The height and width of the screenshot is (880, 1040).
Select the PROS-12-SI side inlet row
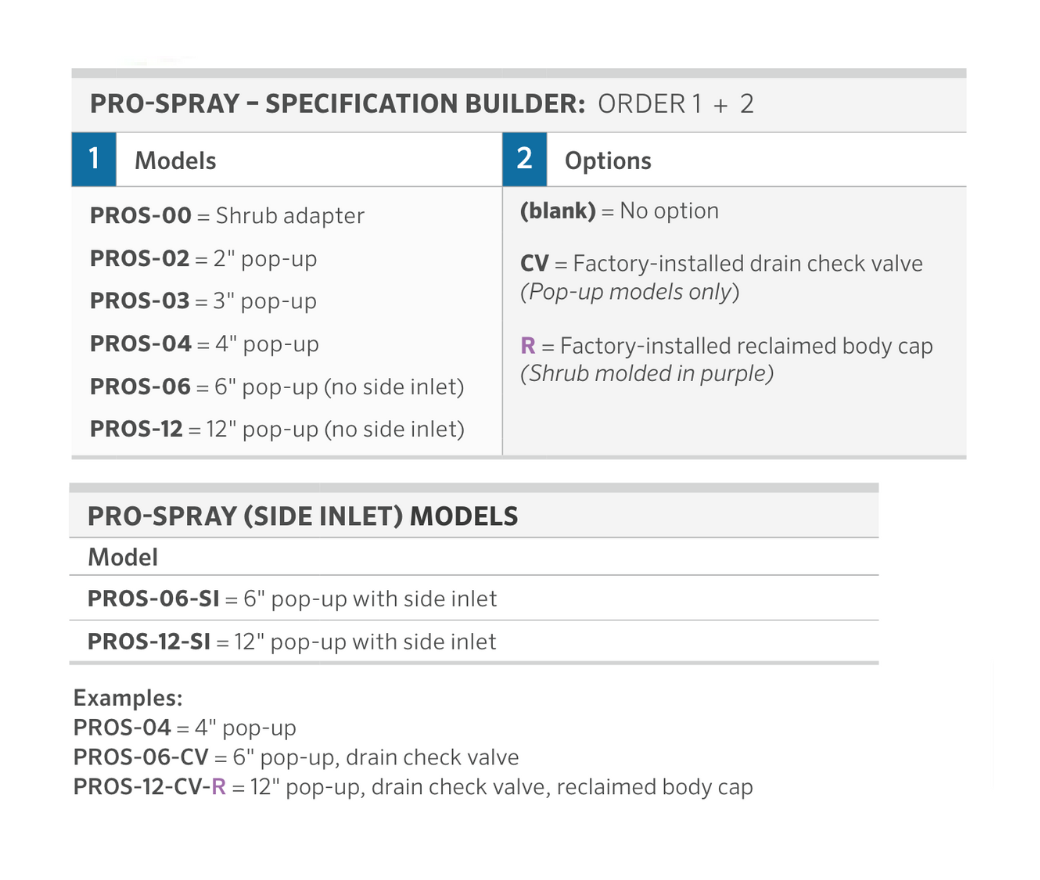(292, 642)
